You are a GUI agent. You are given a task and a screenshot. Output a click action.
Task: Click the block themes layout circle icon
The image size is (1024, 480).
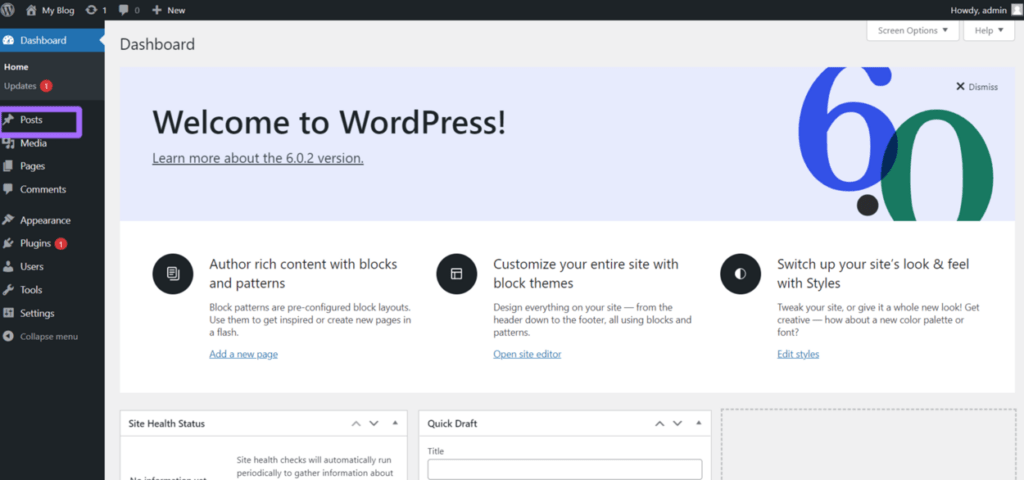(x=456, y=274)
